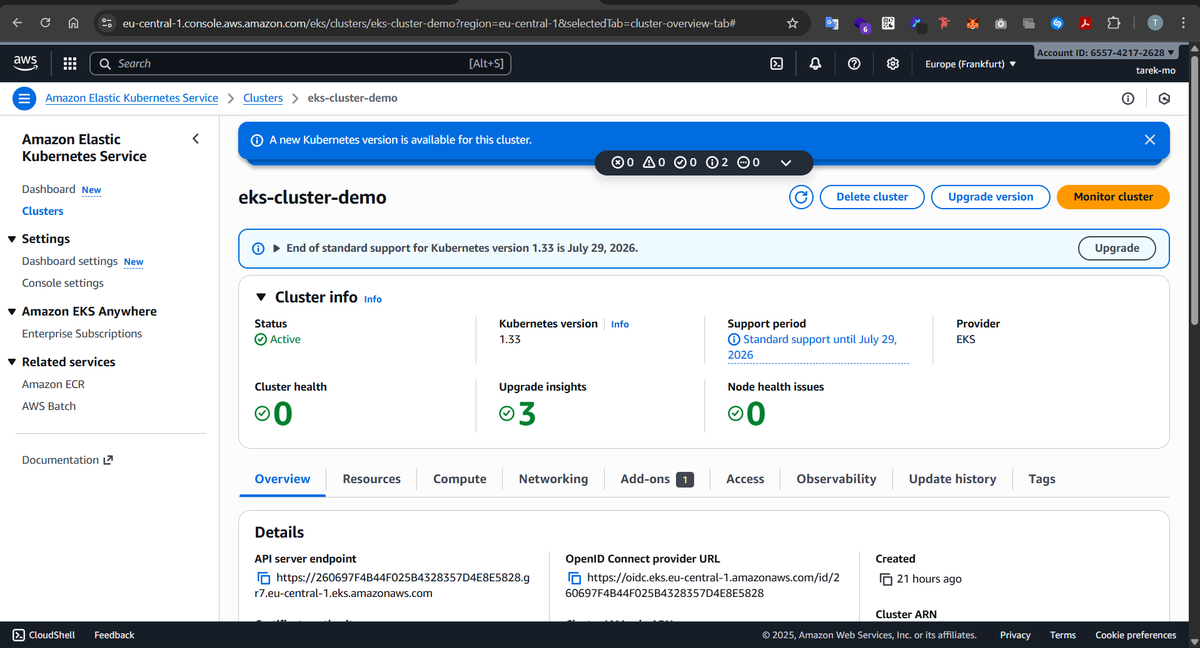Switch to the Networking tab
The image size is (1200, 648).
click(x=553, y=479)
